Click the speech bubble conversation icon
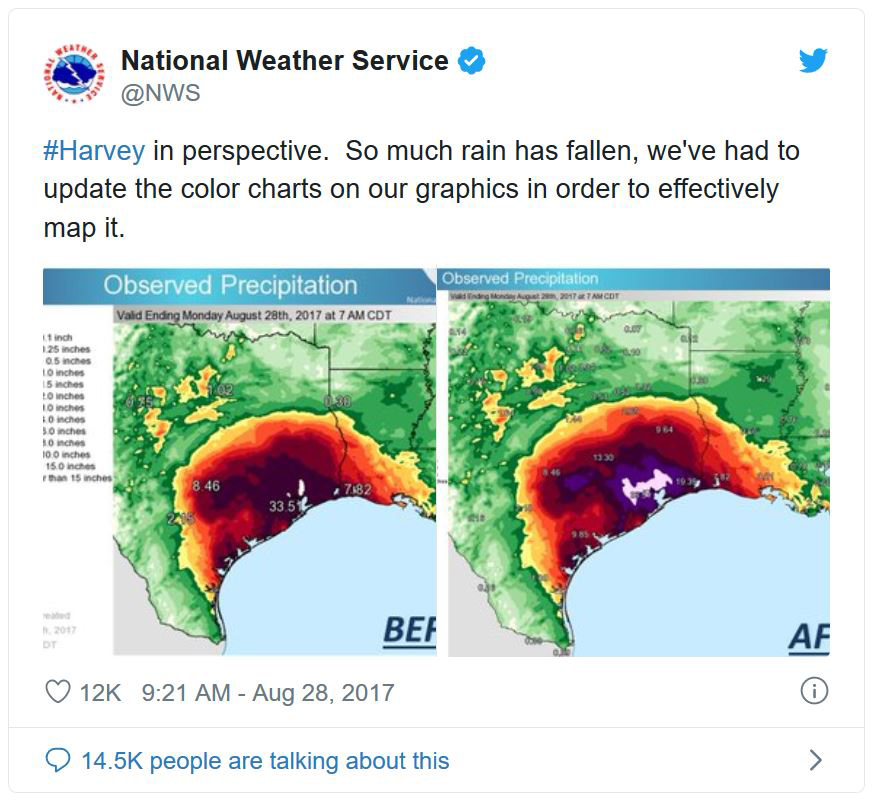872x801 pixels. [59, 761]
